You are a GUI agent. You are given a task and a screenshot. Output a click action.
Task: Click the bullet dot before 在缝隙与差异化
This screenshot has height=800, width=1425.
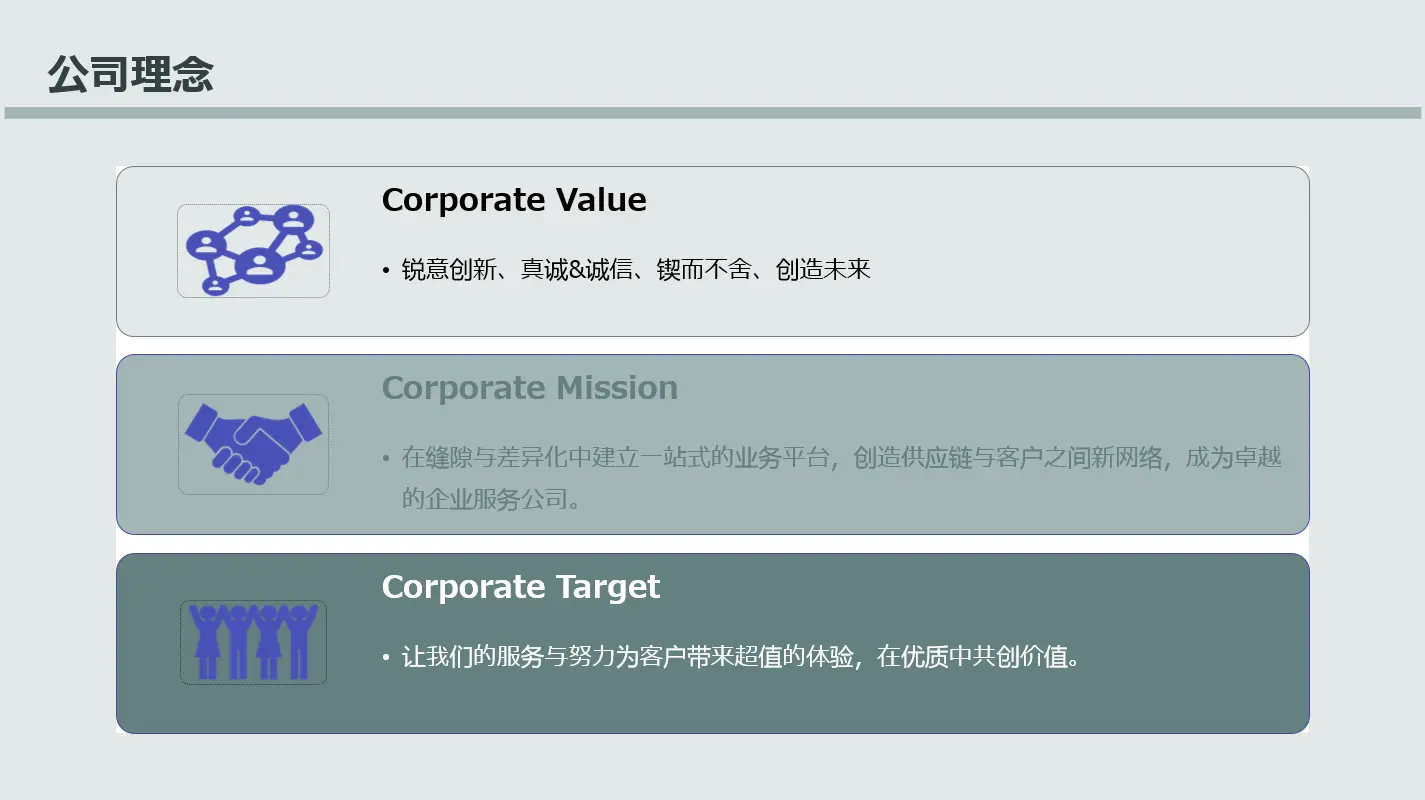click(x=386, y=459)
